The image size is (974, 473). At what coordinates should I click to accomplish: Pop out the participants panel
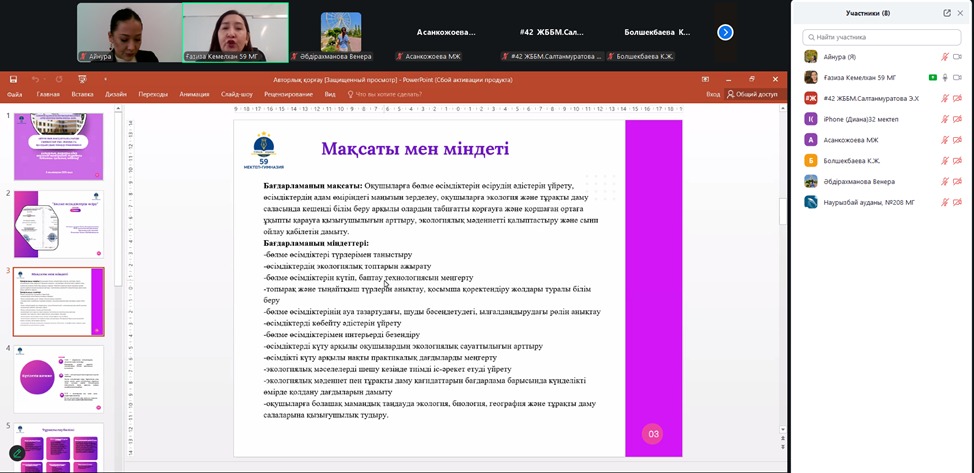(x=946, y=13)
